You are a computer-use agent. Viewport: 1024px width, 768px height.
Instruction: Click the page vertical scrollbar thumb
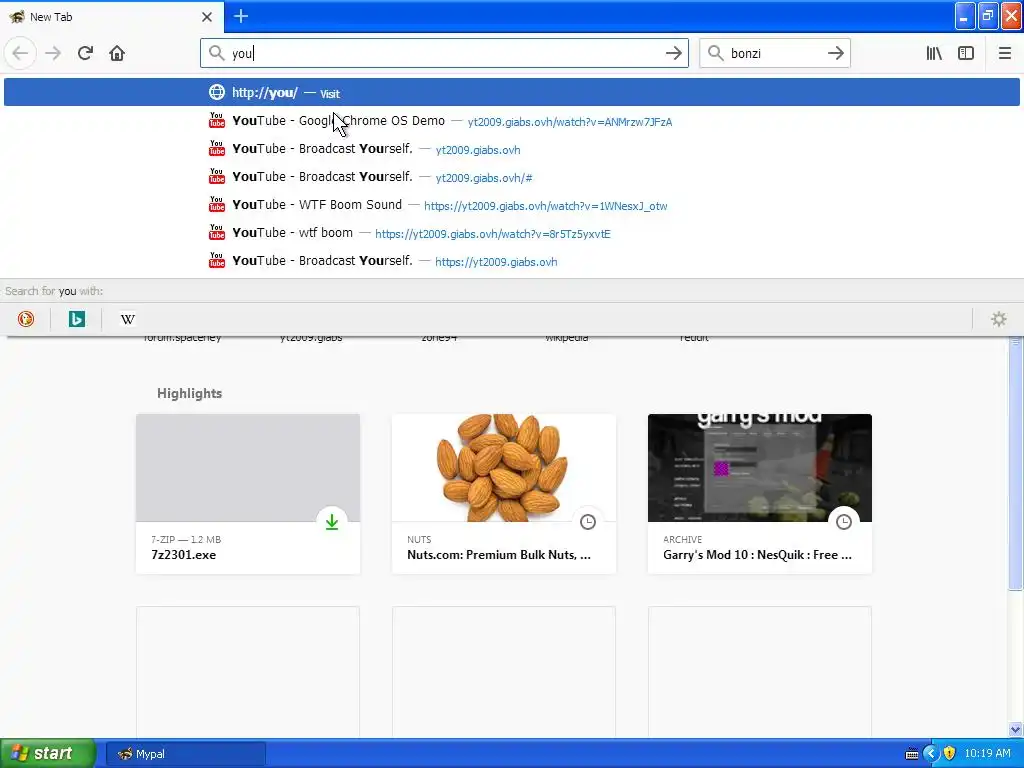click(x=1015, y=466)
